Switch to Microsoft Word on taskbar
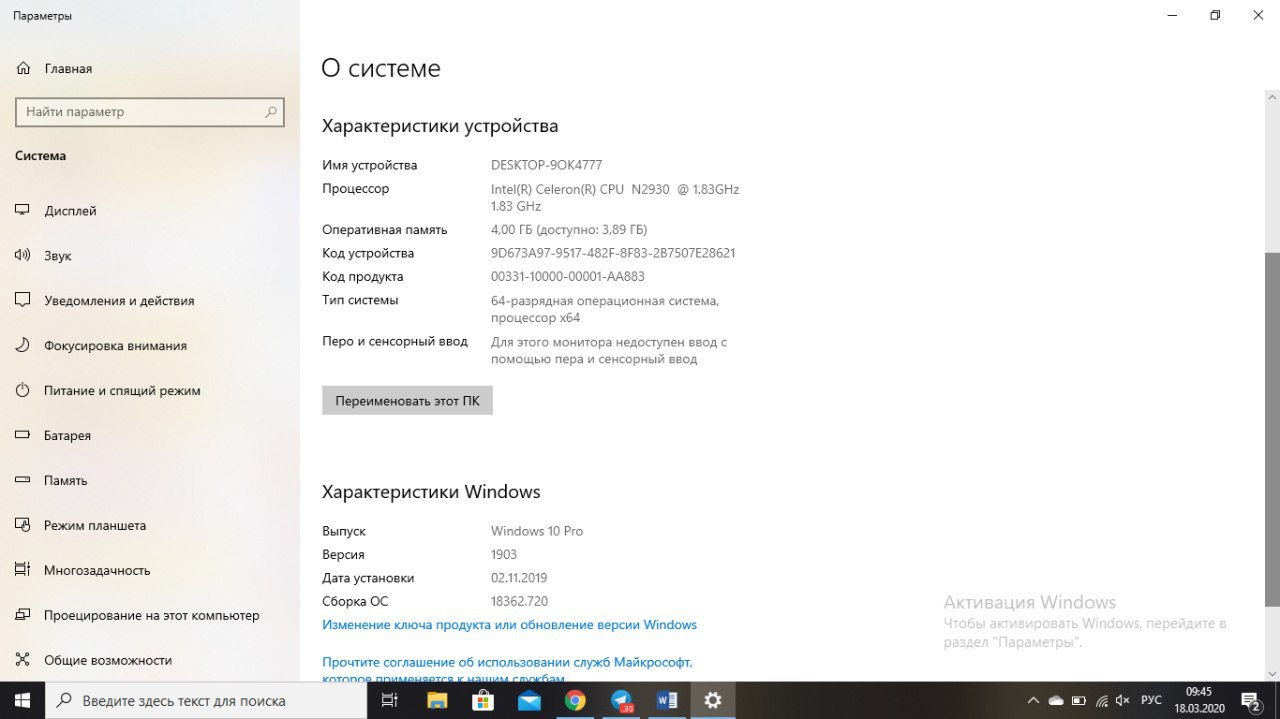This screenshot has width=1280, height=719. (x=667, y=700)
